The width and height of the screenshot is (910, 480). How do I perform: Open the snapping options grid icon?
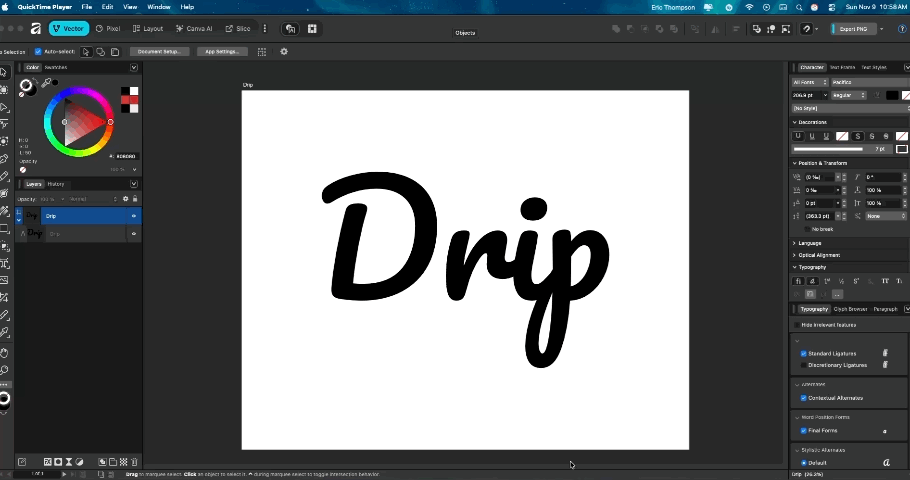[x=262, y=52]
